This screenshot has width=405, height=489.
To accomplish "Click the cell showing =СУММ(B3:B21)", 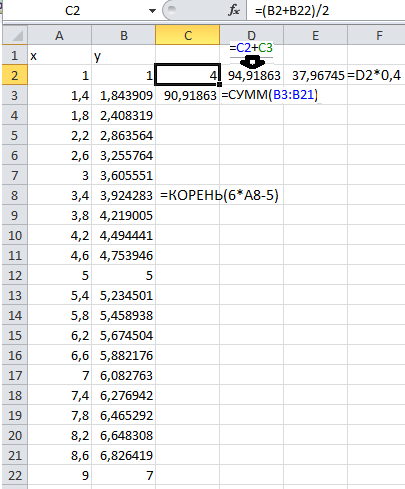I will (x=252, y=95).
